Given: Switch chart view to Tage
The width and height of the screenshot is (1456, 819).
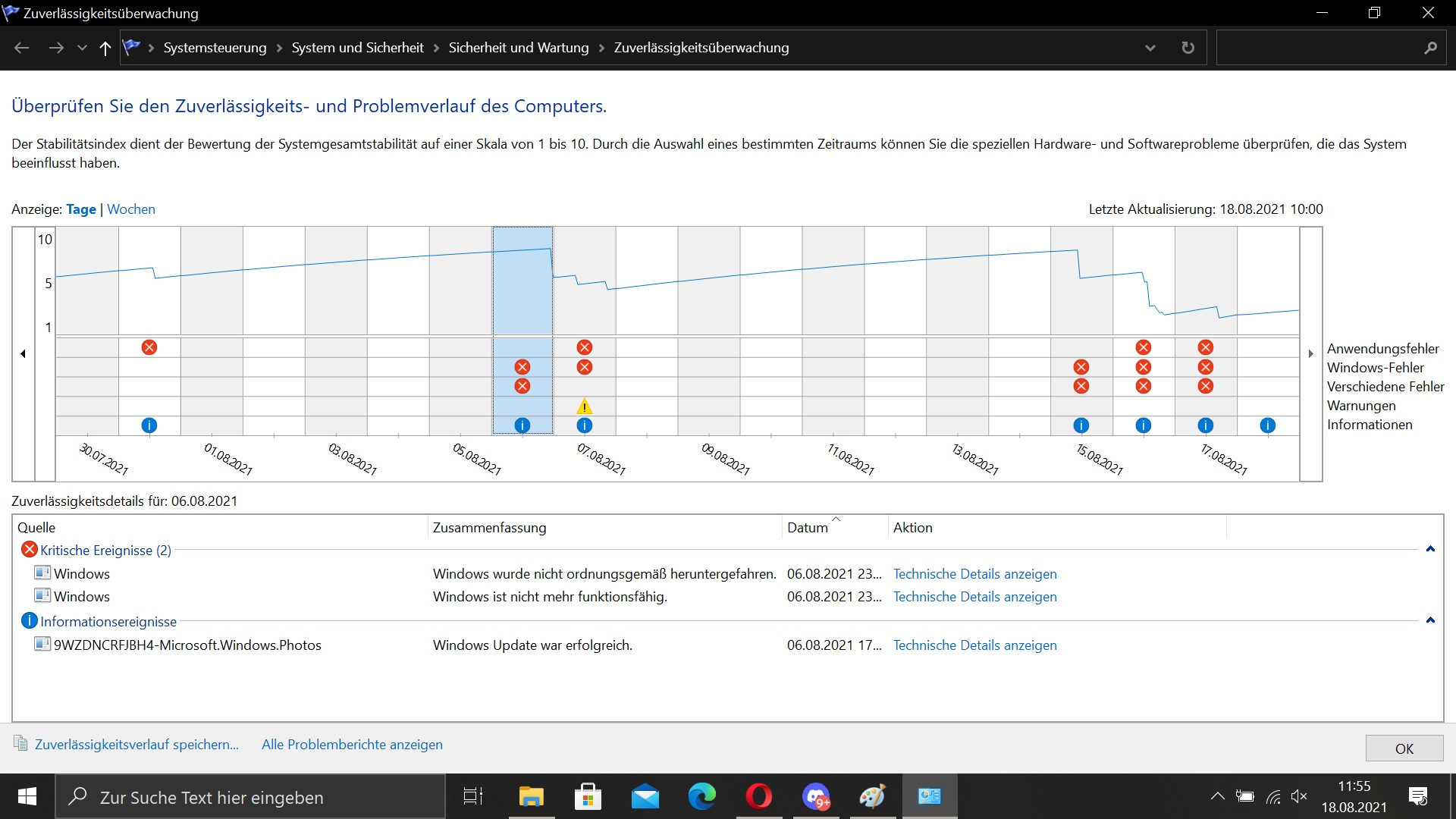Looking at the screenshot, I should pyautogui.click(x=80, y=209).
